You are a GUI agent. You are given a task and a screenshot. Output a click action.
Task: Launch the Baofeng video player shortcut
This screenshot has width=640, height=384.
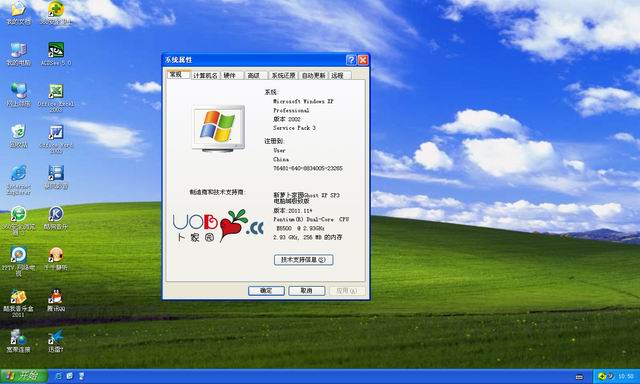[56, 177]
